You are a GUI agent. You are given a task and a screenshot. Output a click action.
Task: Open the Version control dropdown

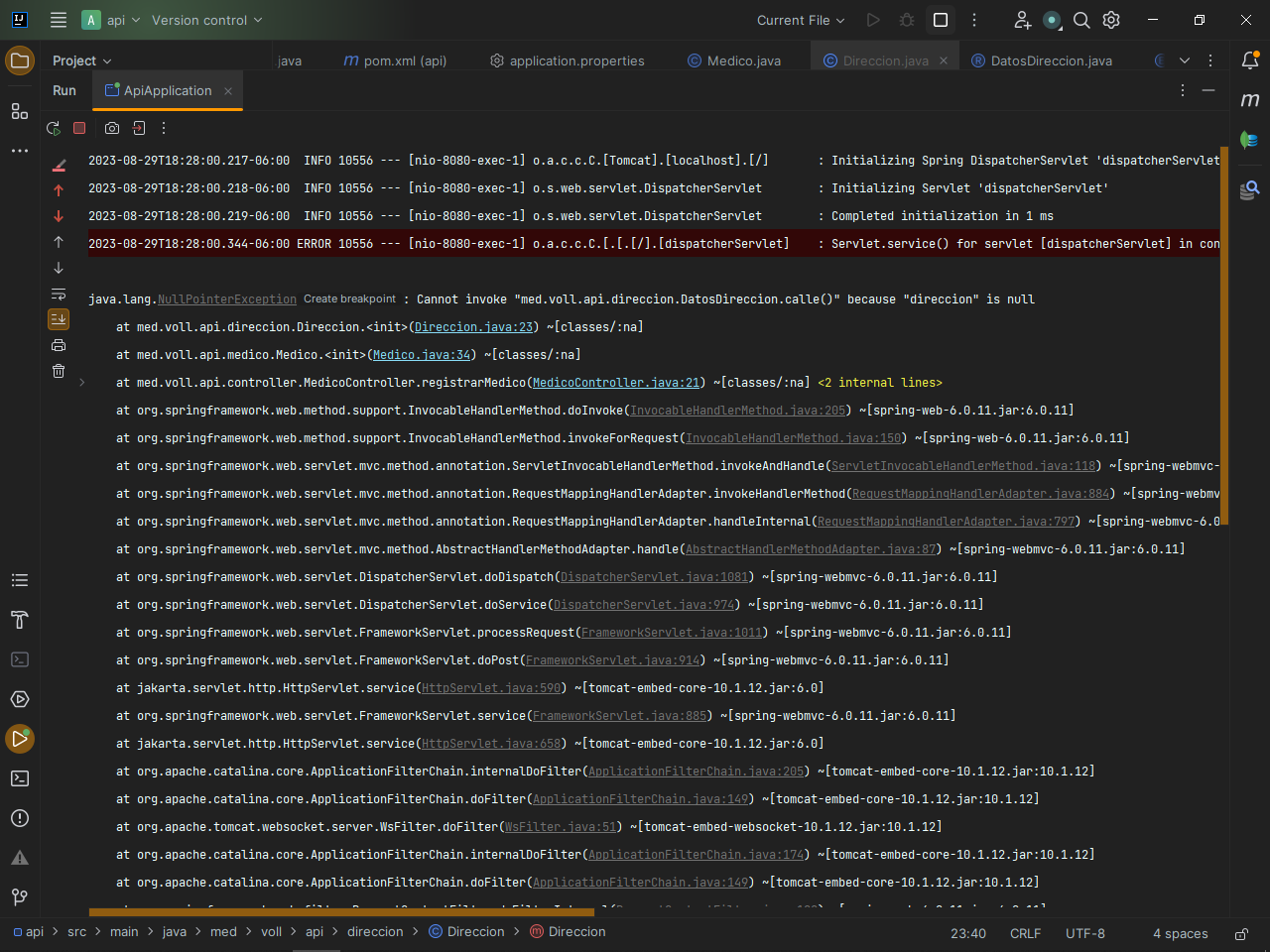(x=206, y=20)
